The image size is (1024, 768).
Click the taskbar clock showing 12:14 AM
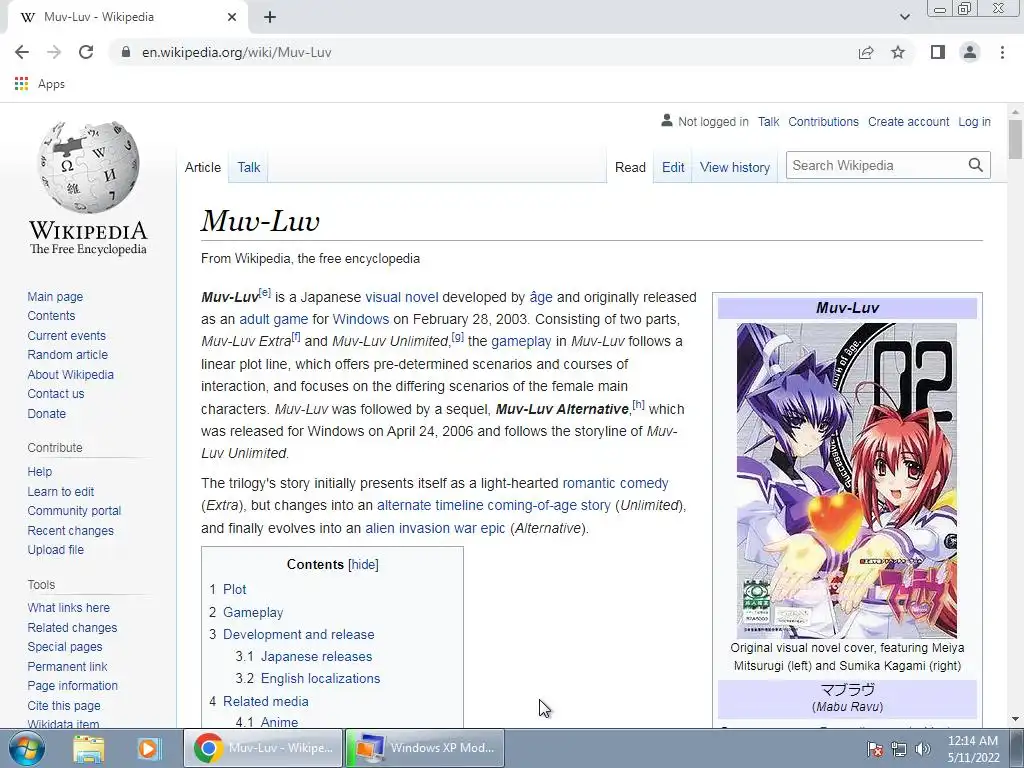click(x=972, y=749)
